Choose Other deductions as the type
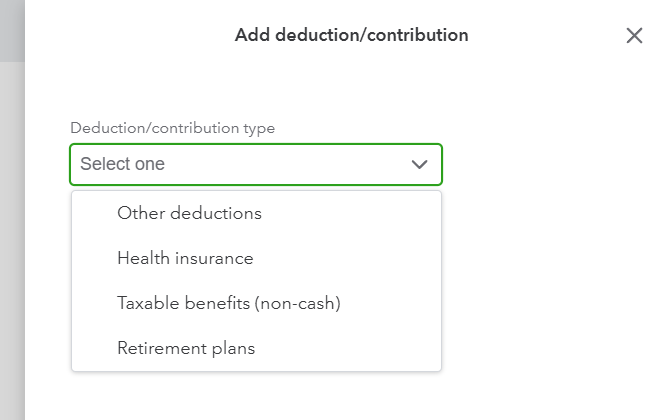 click(189, 213)
